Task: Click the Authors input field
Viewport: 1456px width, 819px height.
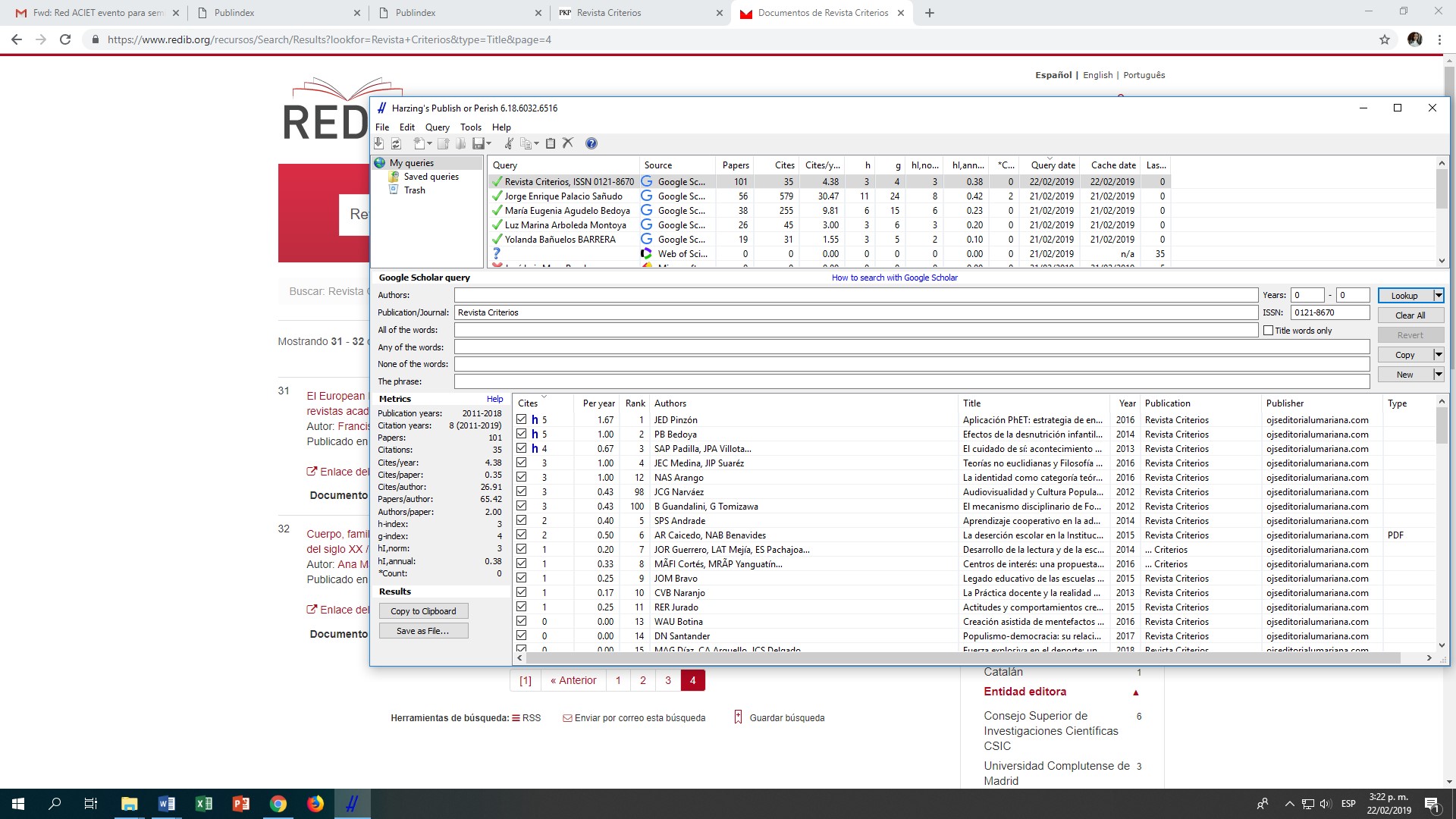Action: click(x=855, y=295)
